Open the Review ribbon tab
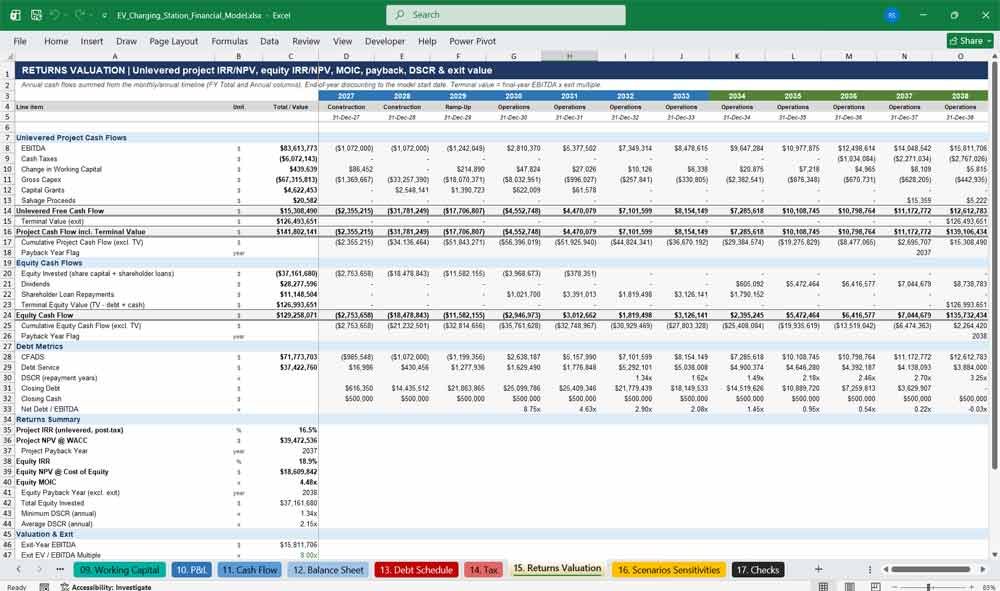The image size is (1000, 591). point(306,41)
